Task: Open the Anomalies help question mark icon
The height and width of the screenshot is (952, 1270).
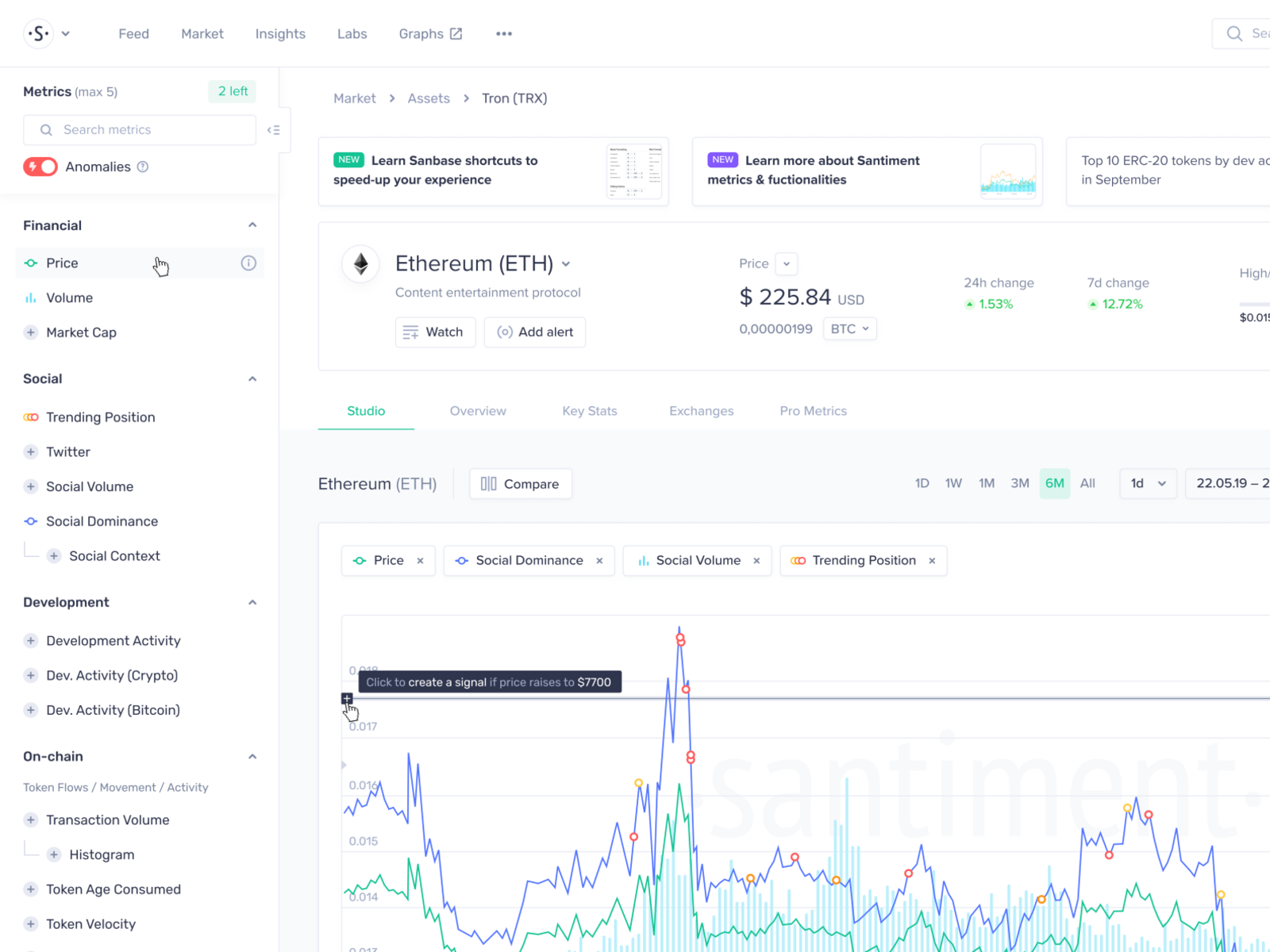Action: click(143, 167)
